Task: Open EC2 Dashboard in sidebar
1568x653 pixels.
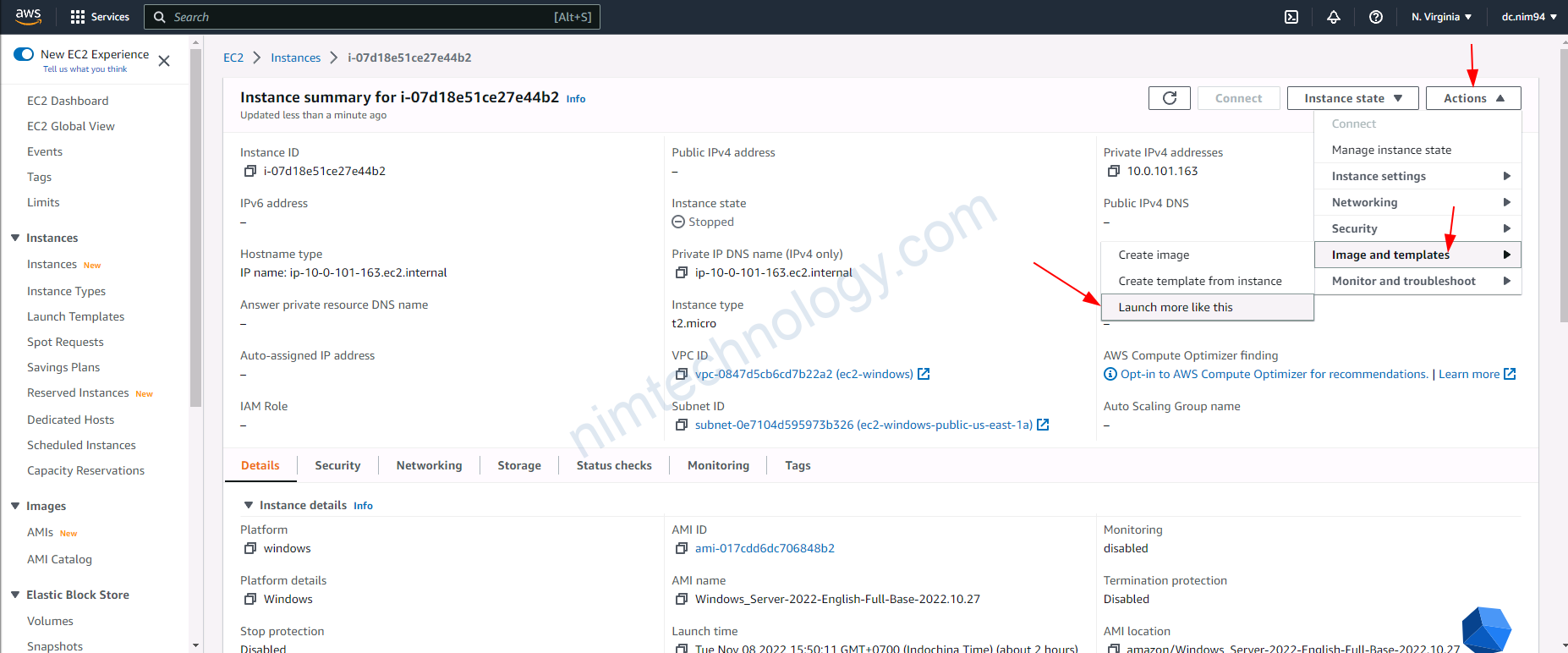Action: (x=68, y=101)
